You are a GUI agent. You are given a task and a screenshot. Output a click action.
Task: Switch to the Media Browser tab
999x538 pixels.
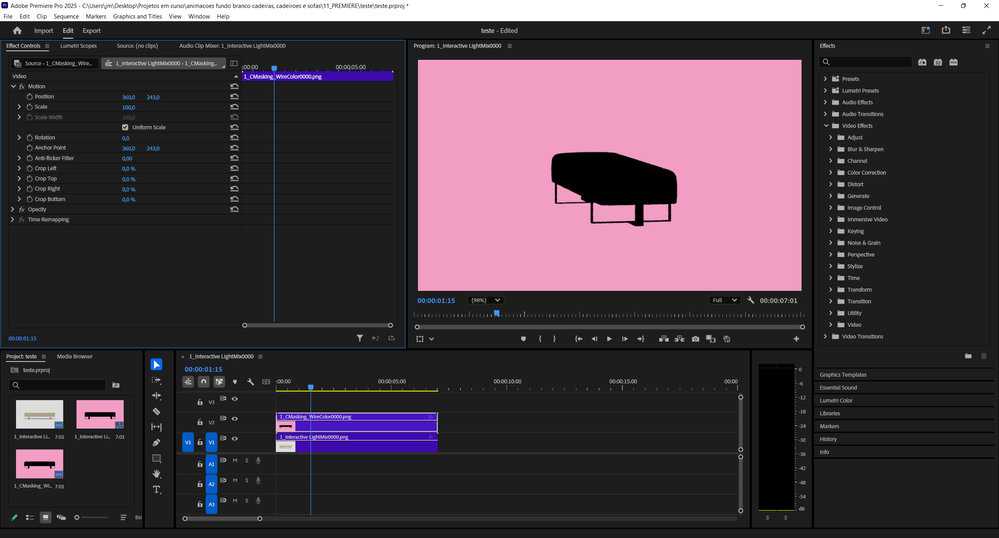coord(75,356)
